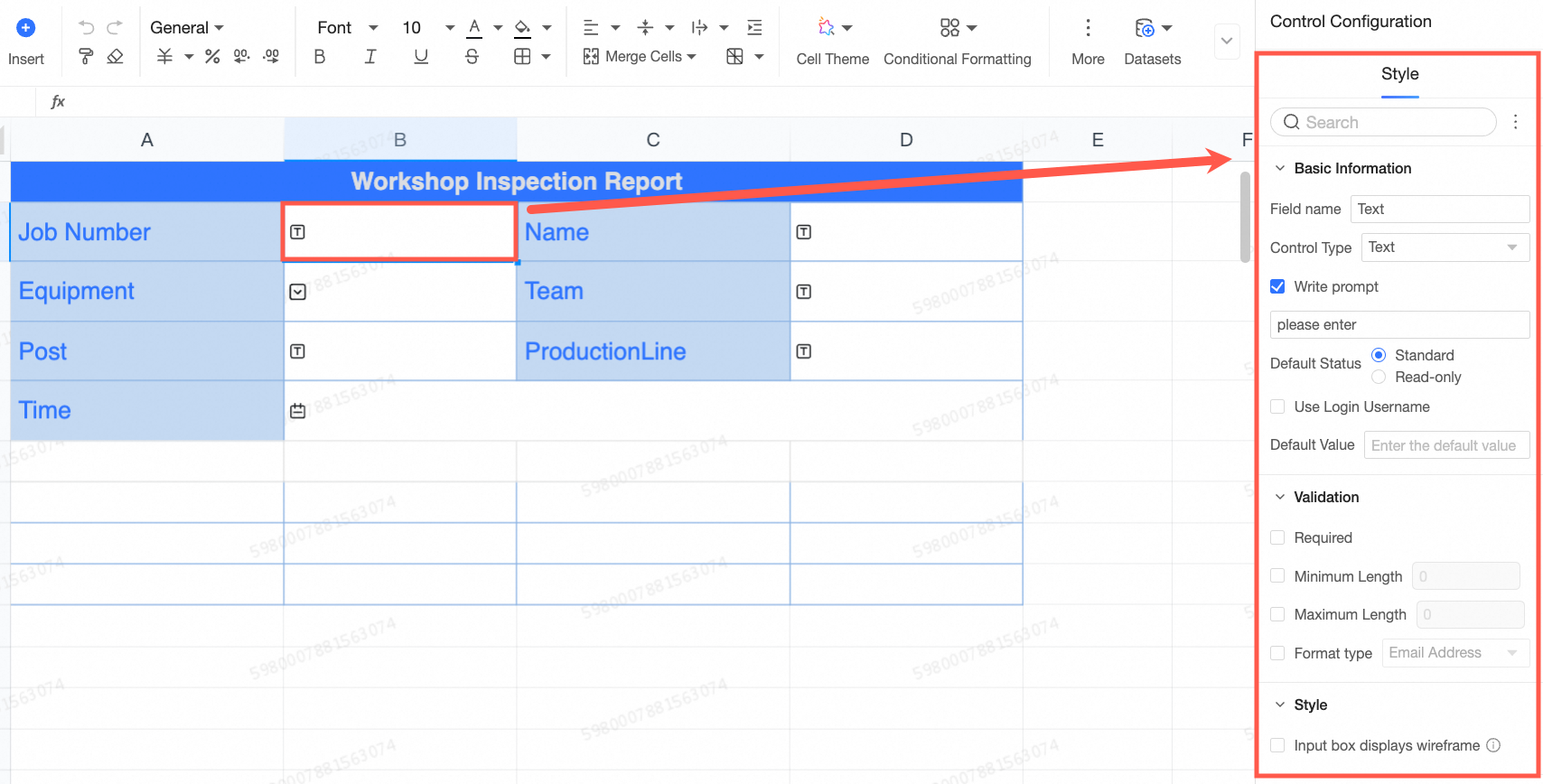Viewport: 1543px width, 784px height.
Task: Click the blue Insert plus icon
Action: click(x=26, y=28)
